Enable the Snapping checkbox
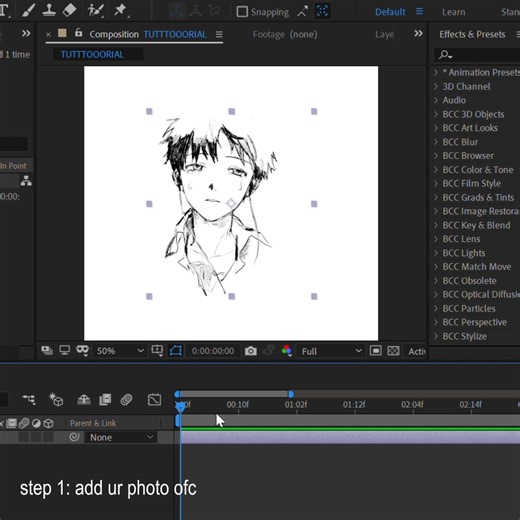 coord(242,12)
